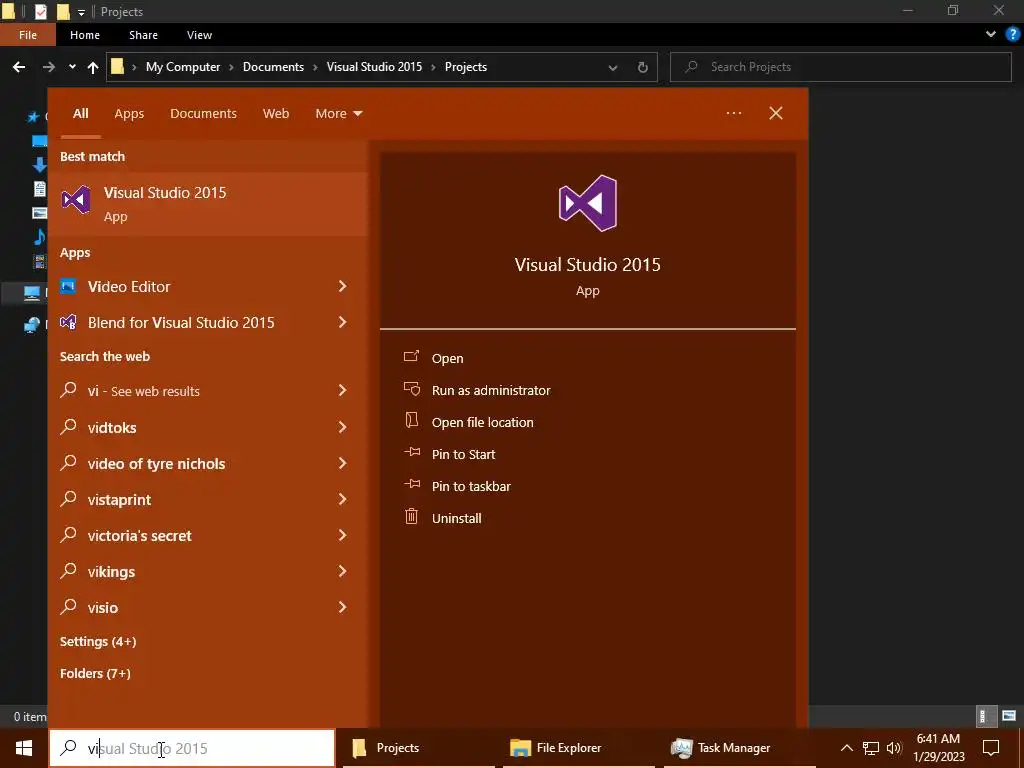Click Open in the preview pane
This screenshot has width=1024, height=768.
tap(447, 358)
